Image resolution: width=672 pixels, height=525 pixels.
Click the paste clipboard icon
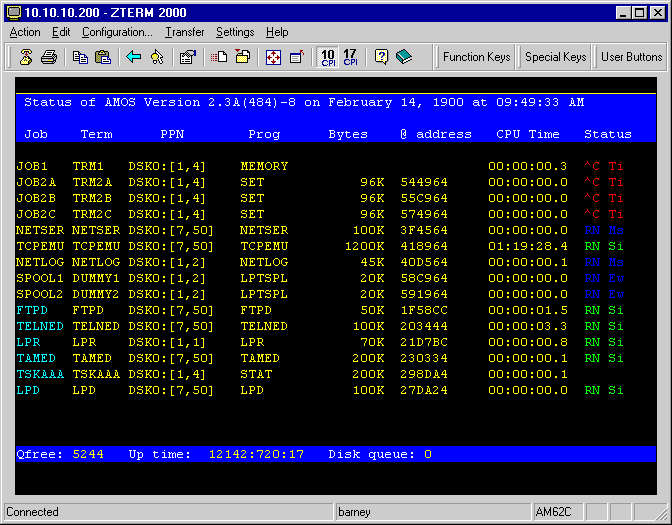(x=103, y=57)
